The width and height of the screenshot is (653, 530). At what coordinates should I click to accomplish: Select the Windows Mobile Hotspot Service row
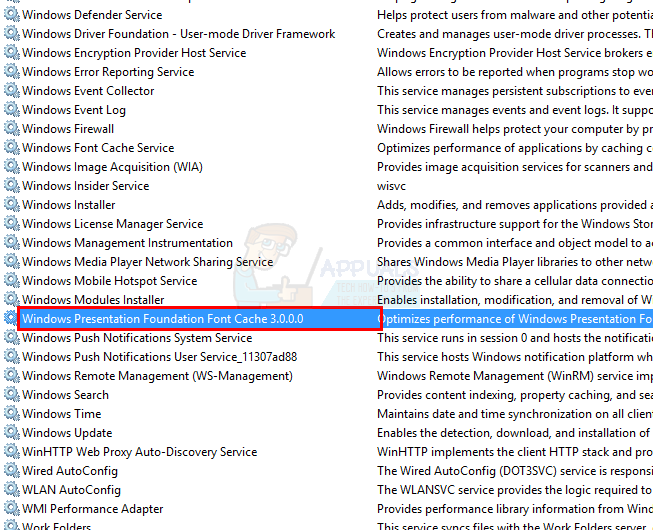[x=109, y=281]
